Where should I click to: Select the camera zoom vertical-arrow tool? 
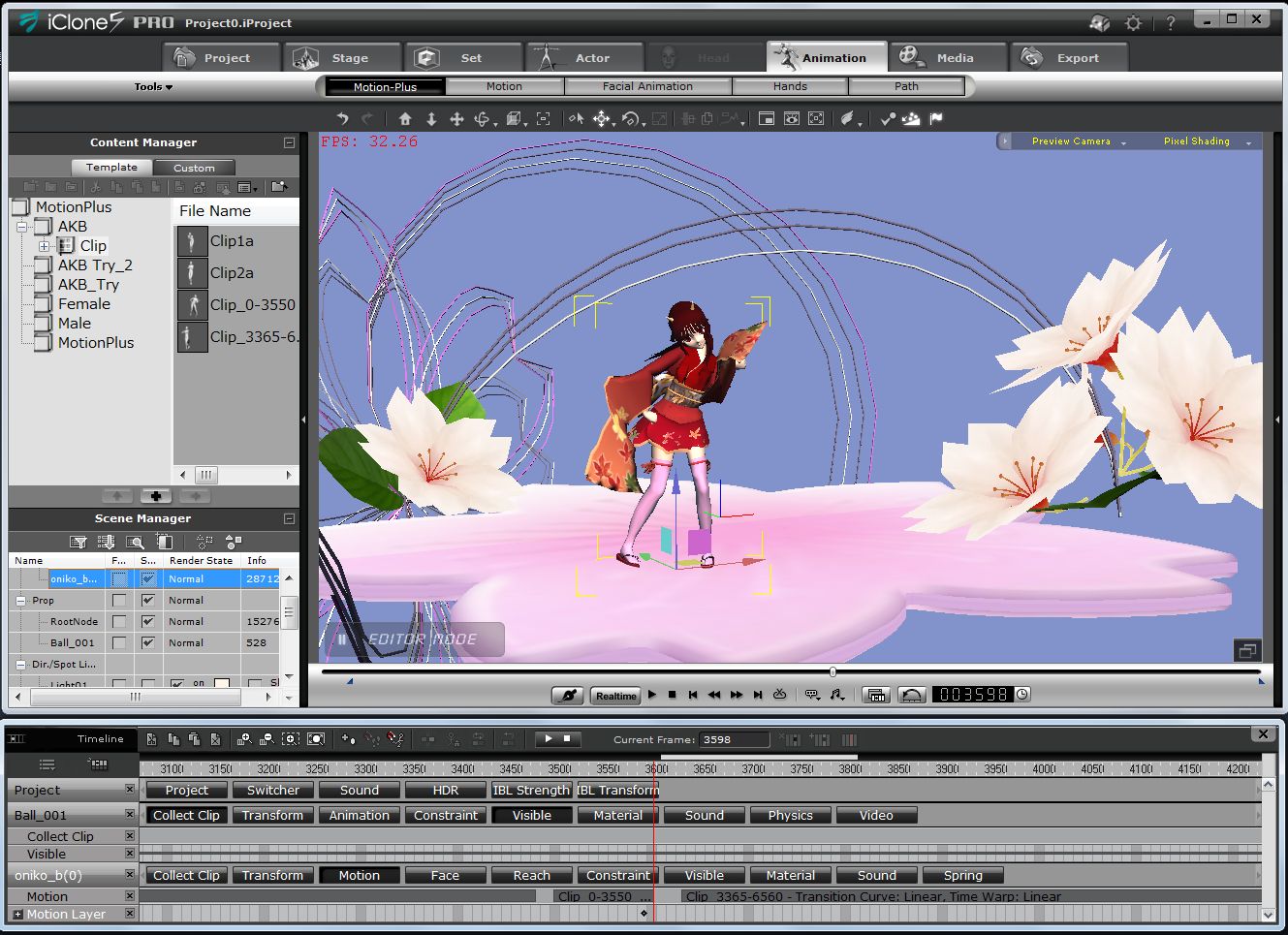coord(431,118)
